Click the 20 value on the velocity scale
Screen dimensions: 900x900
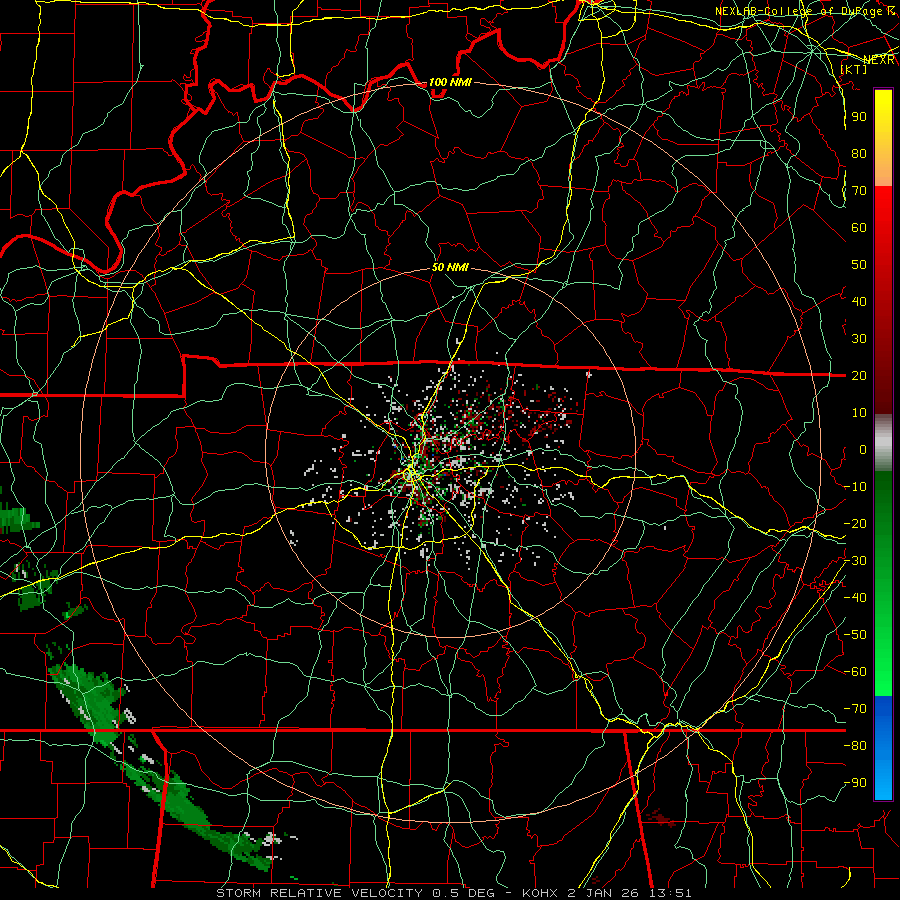click(x=859, y=376)
